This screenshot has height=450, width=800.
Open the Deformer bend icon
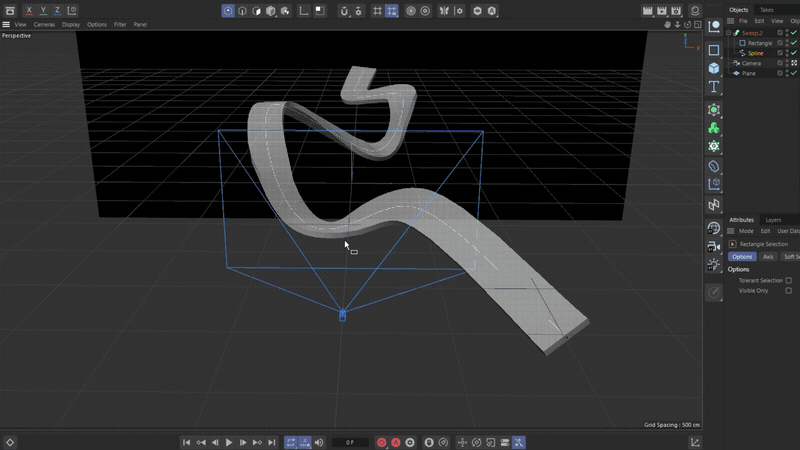click(x=714, y=166)
